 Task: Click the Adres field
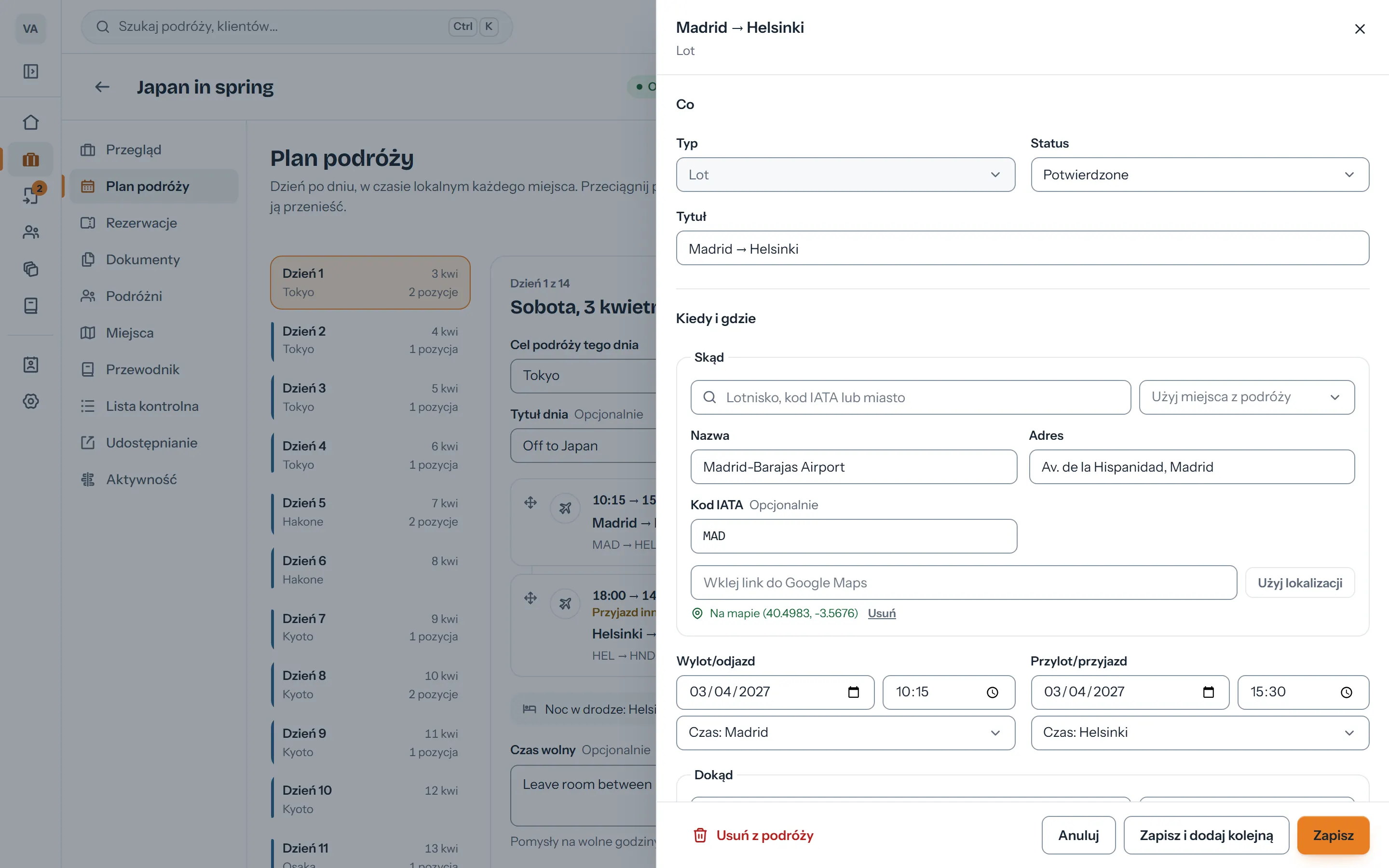pos(1192,467)
